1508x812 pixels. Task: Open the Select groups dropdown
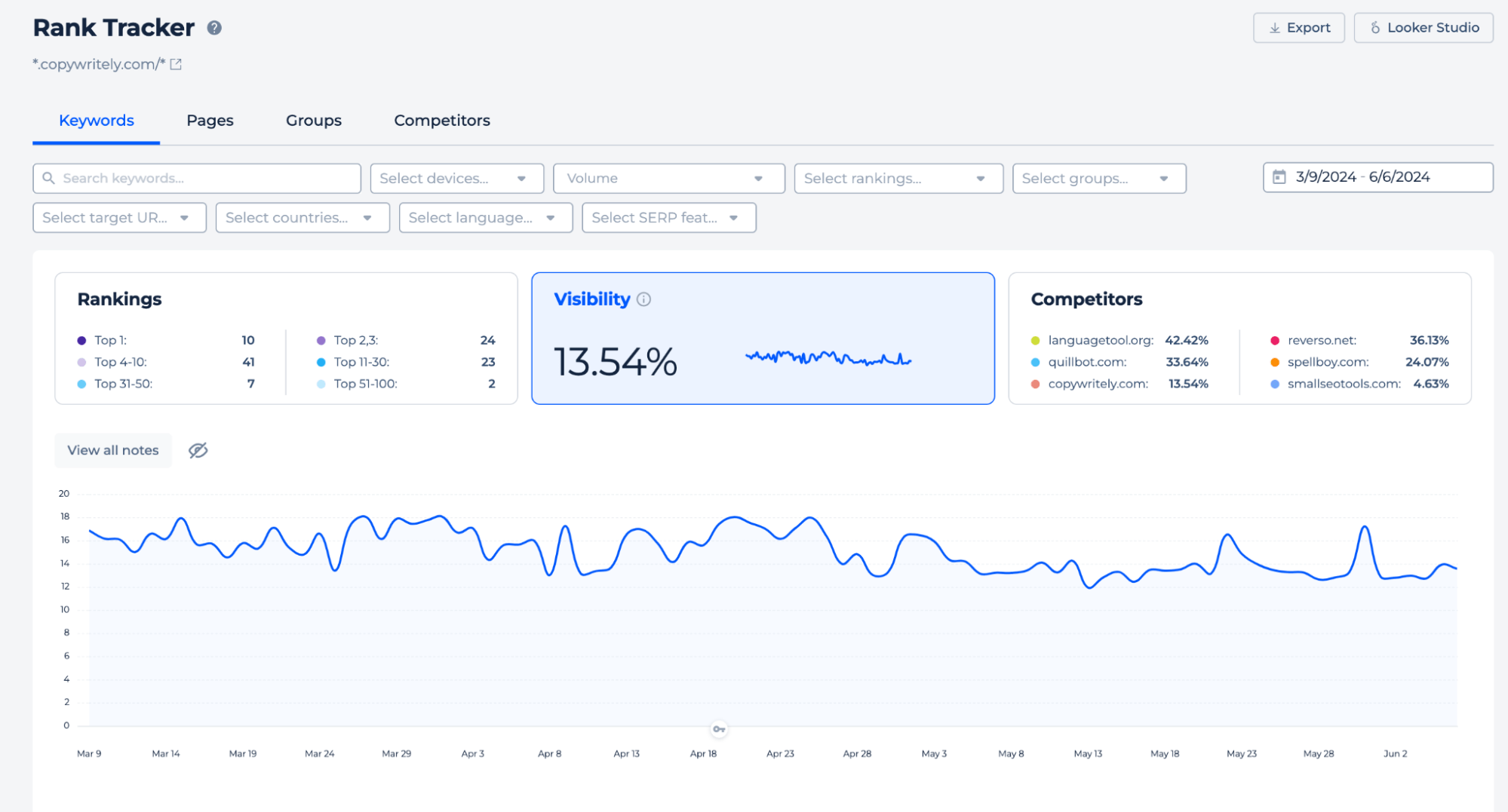tap(1099, 179)
